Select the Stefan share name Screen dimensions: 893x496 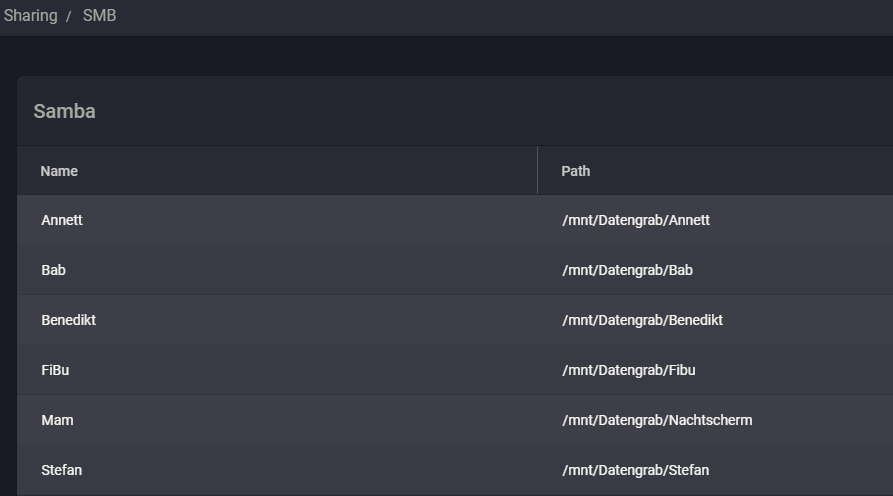click(62, 470)
